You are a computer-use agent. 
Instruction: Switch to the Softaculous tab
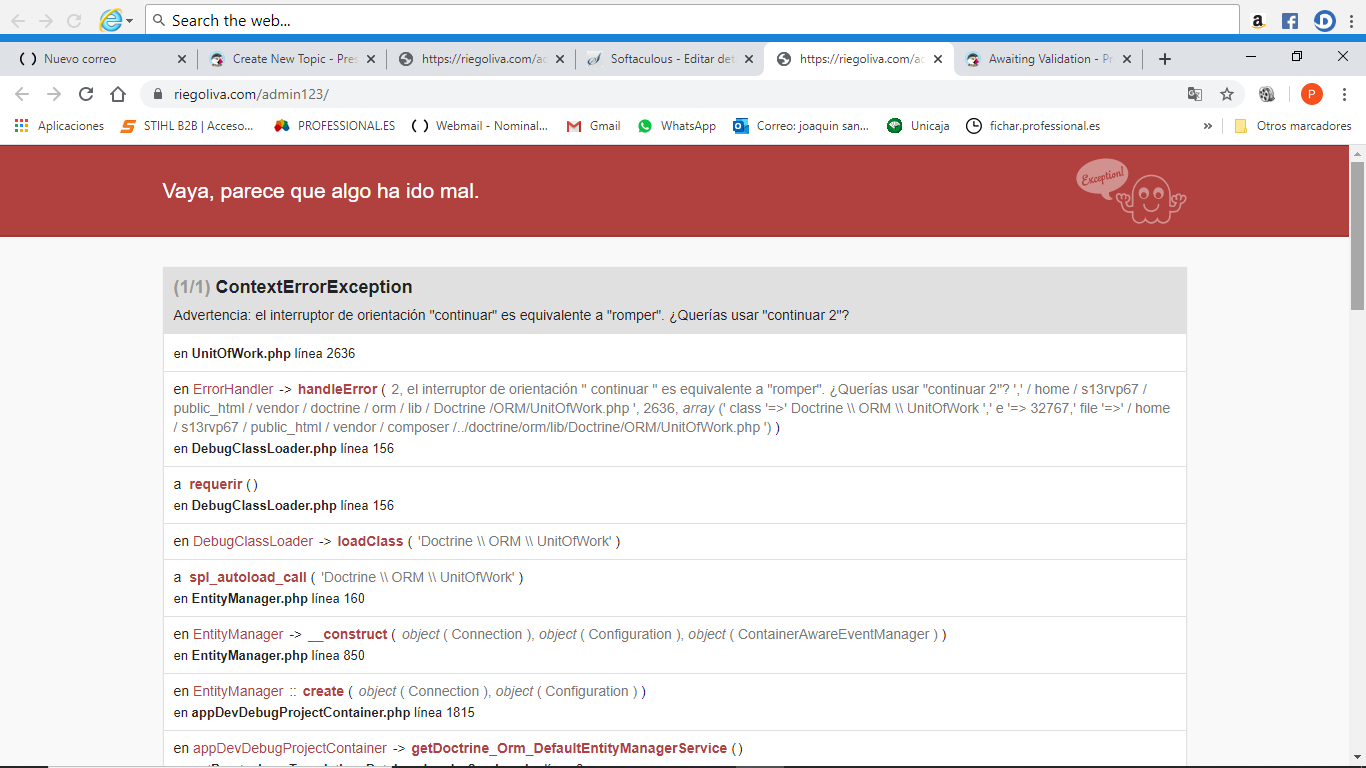(x=670, y=59)
